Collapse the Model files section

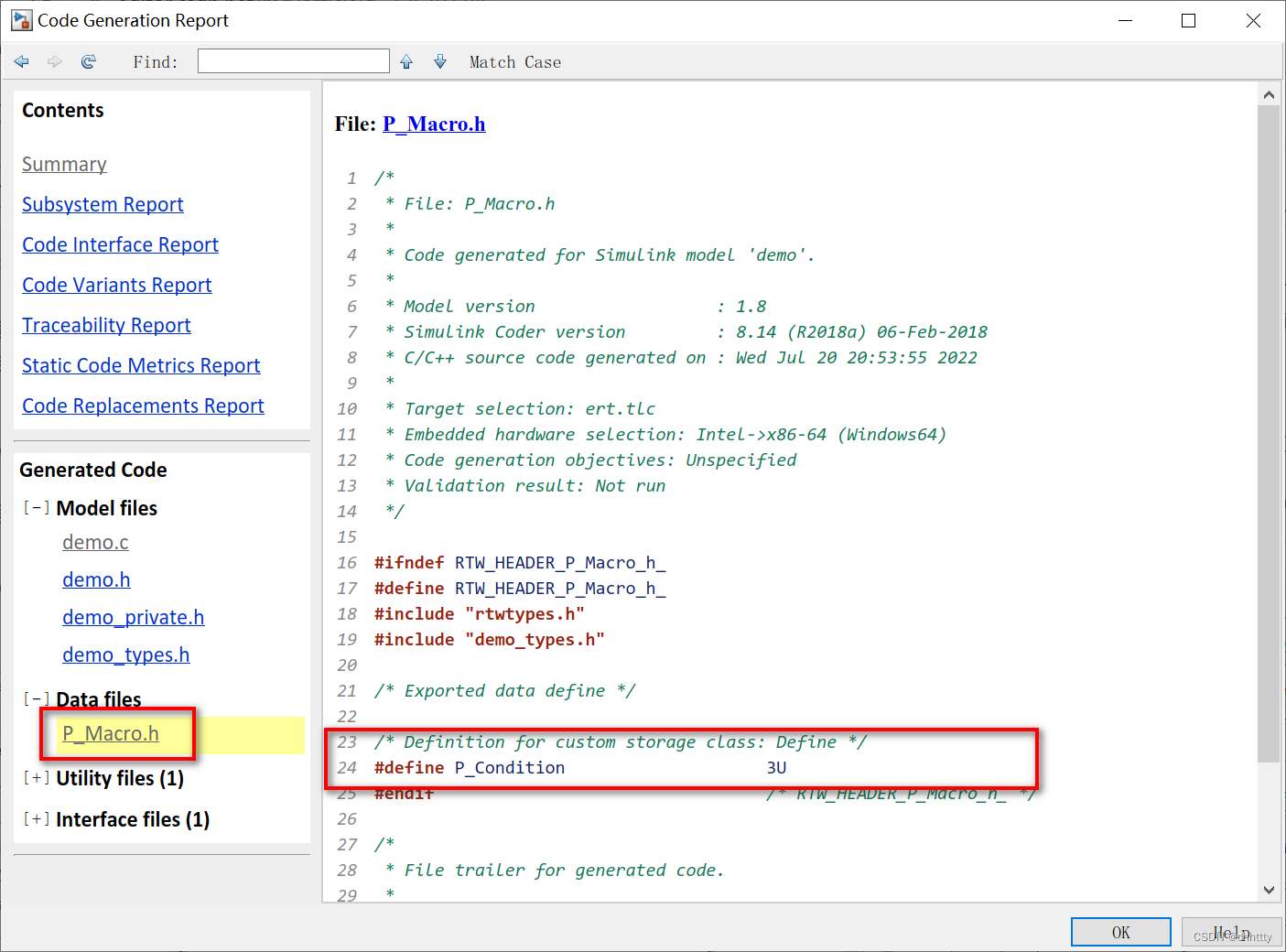tap(37, 508)
